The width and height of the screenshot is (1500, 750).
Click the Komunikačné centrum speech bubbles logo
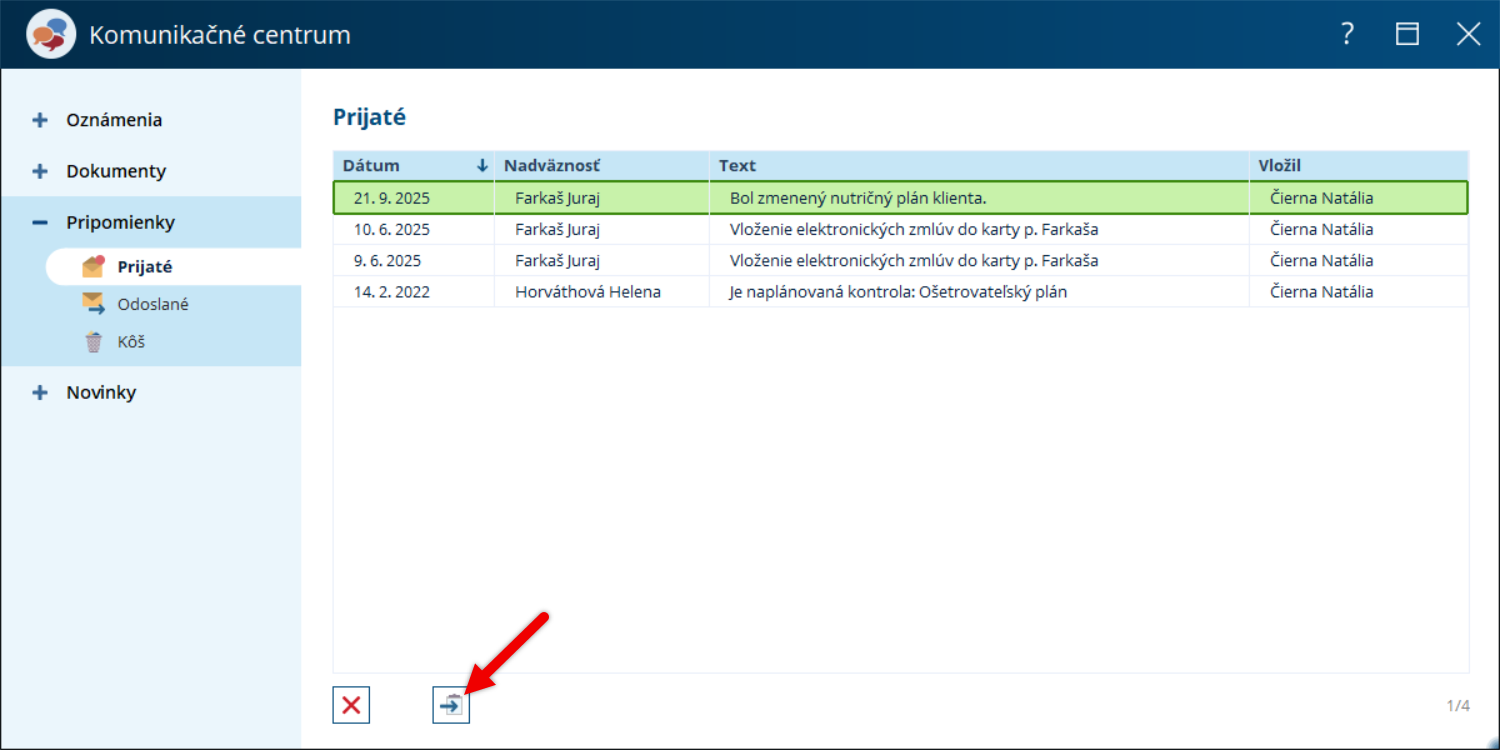[51, 35]
